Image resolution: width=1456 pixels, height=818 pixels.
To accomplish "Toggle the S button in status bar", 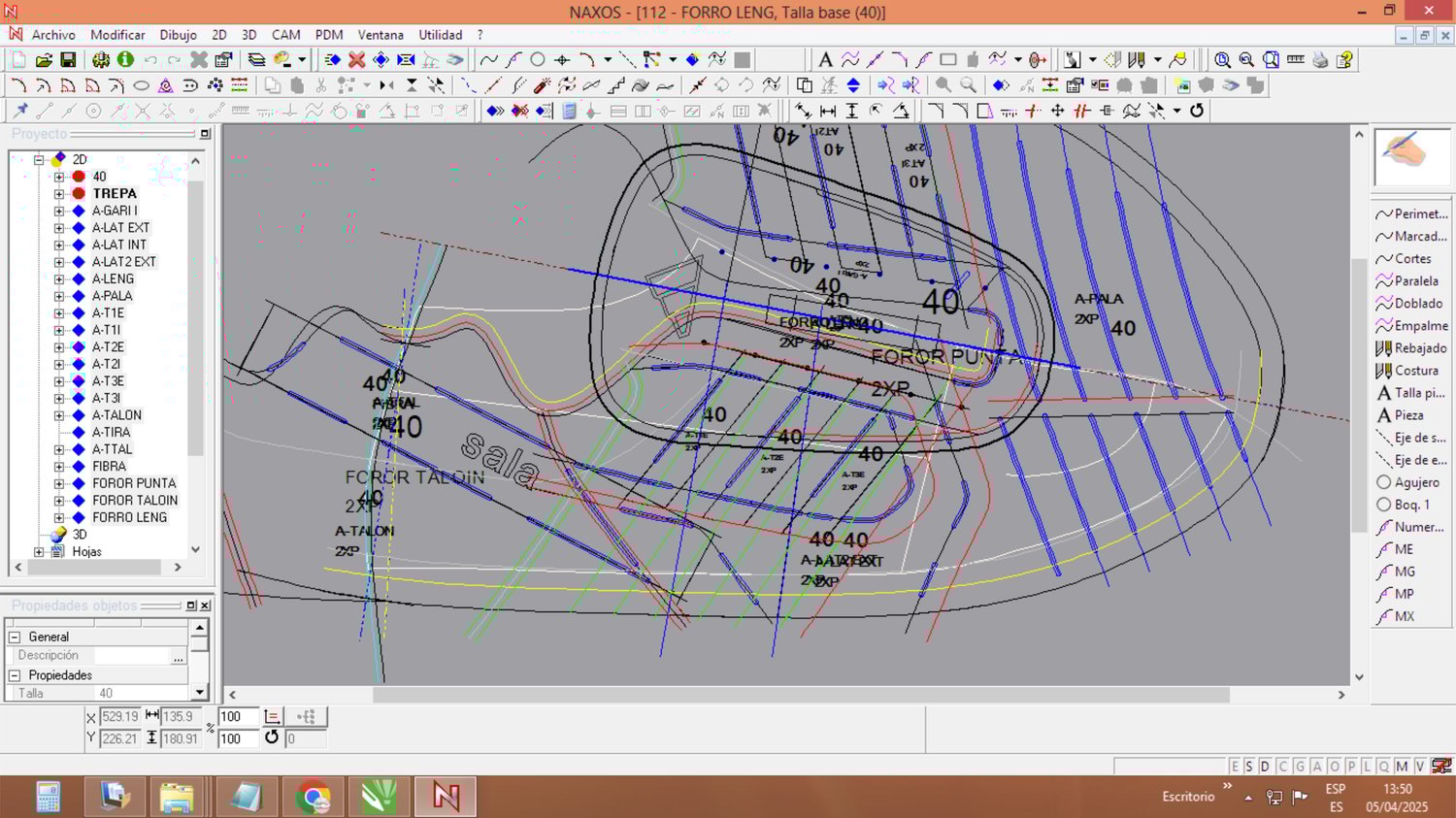I will tap(1249, 767).
